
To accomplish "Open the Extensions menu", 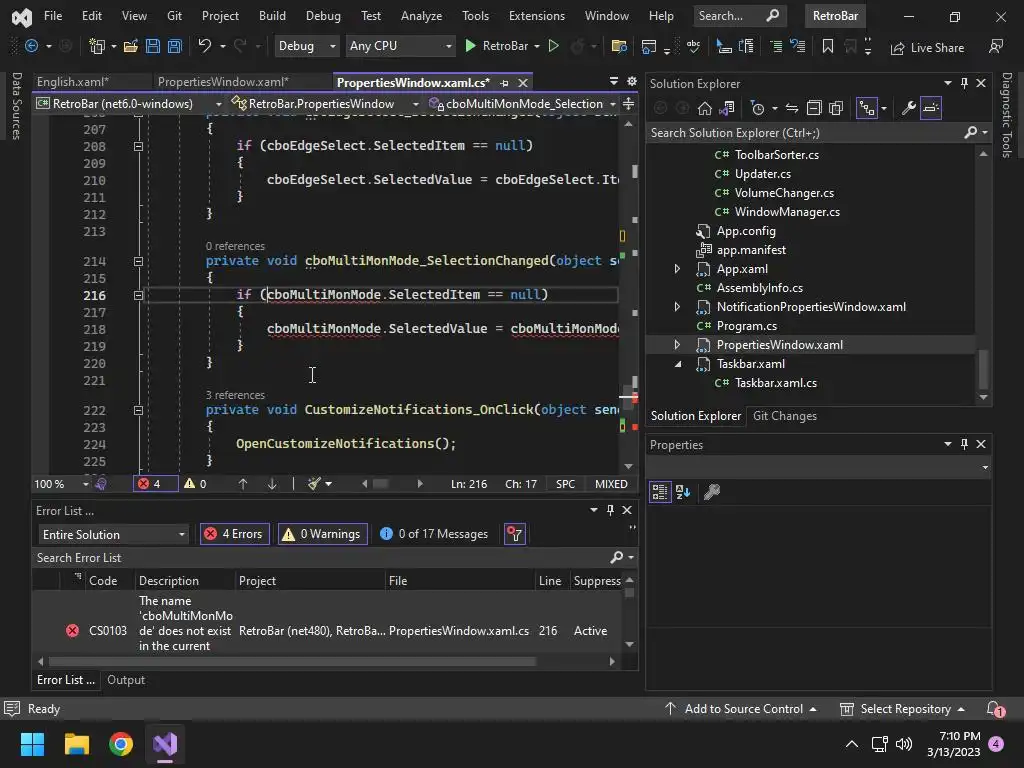I will [537, 16].
